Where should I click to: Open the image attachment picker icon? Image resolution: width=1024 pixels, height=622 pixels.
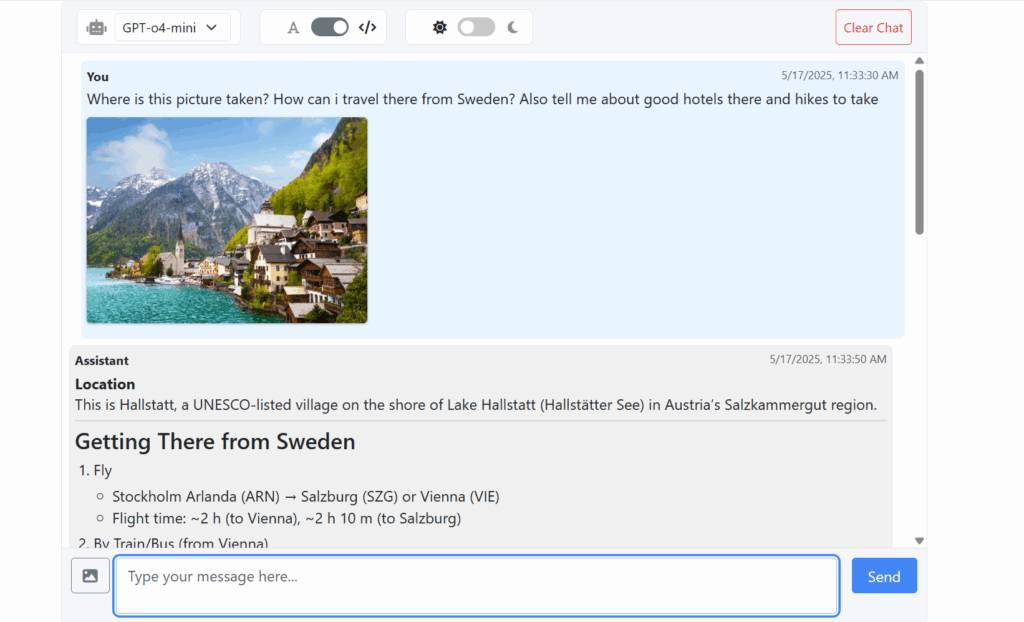click(x=90, y=575)
